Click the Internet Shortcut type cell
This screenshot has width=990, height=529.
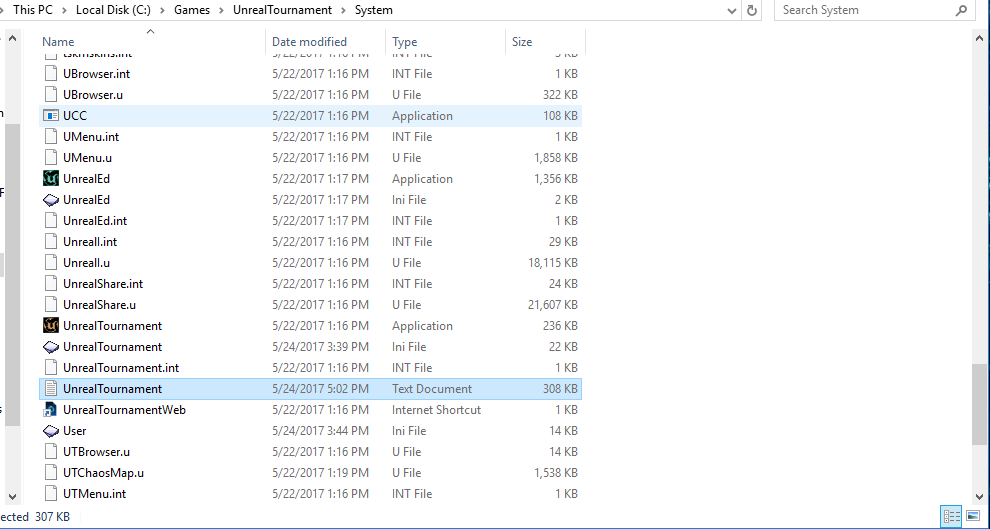[436, 410]
